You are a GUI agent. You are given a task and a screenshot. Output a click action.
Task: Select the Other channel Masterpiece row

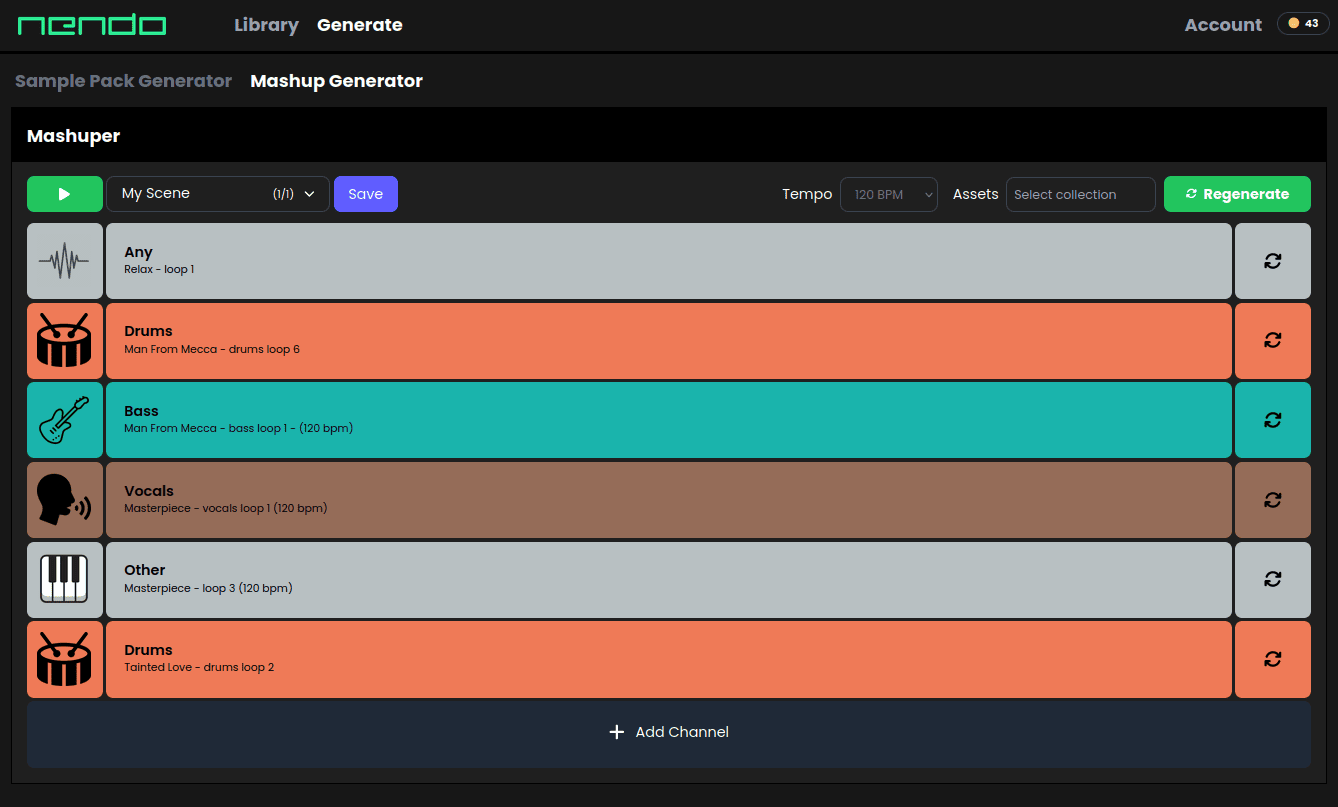[x=669, y=579]
